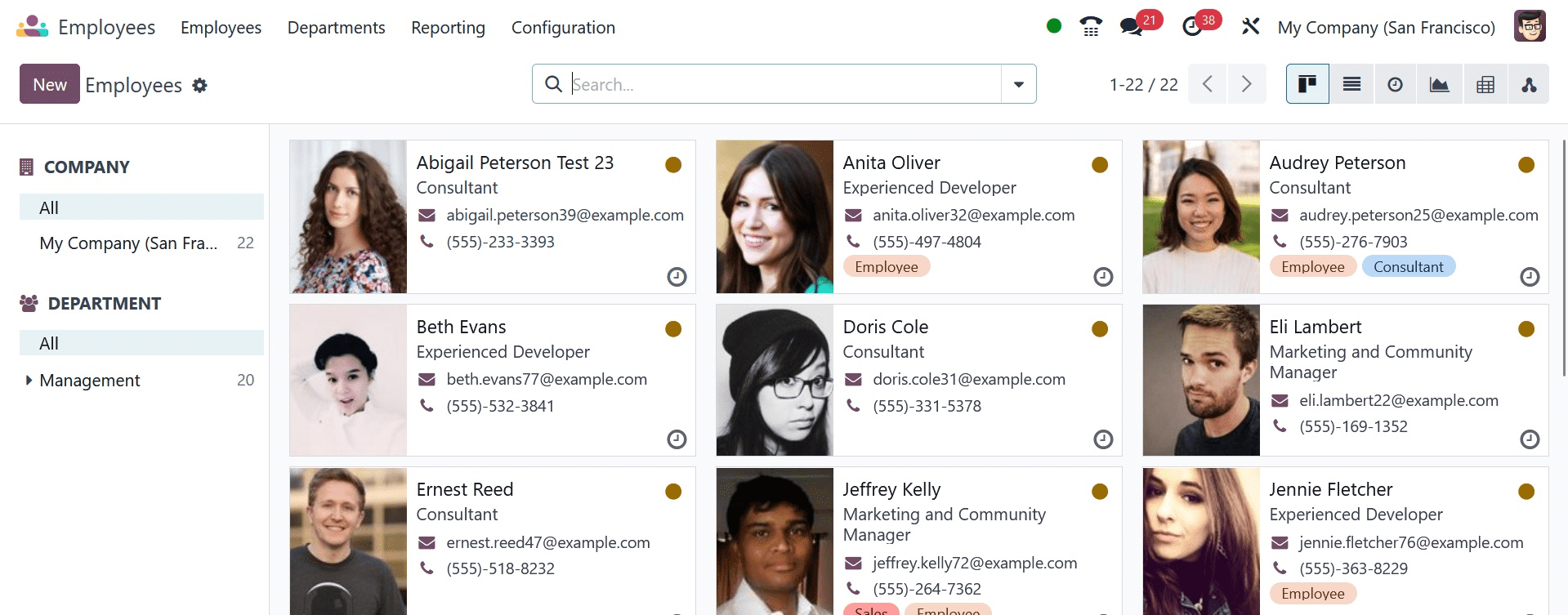Go to the next page of employees
1568x615 pixels.
point(1246,84)
